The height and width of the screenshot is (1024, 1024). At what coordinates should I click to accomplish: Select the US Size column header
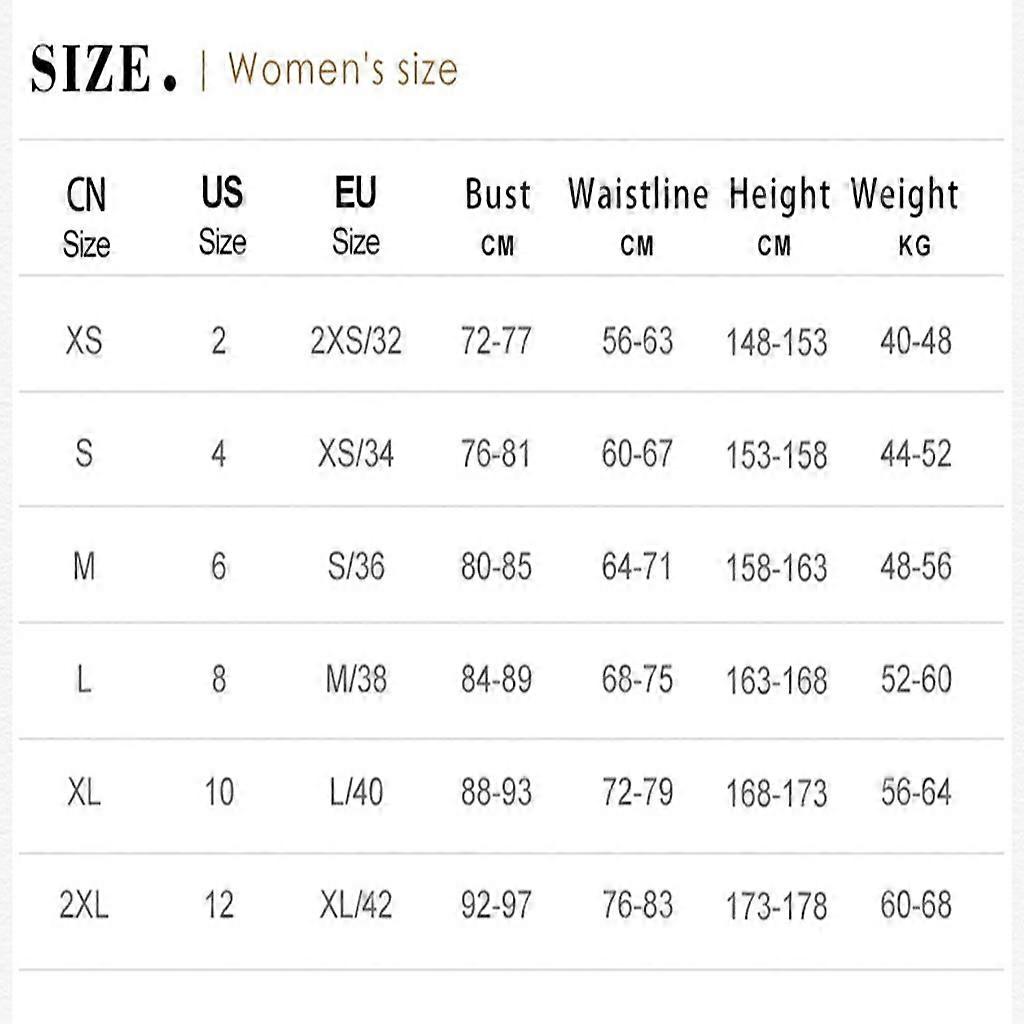tap(223, 215)
